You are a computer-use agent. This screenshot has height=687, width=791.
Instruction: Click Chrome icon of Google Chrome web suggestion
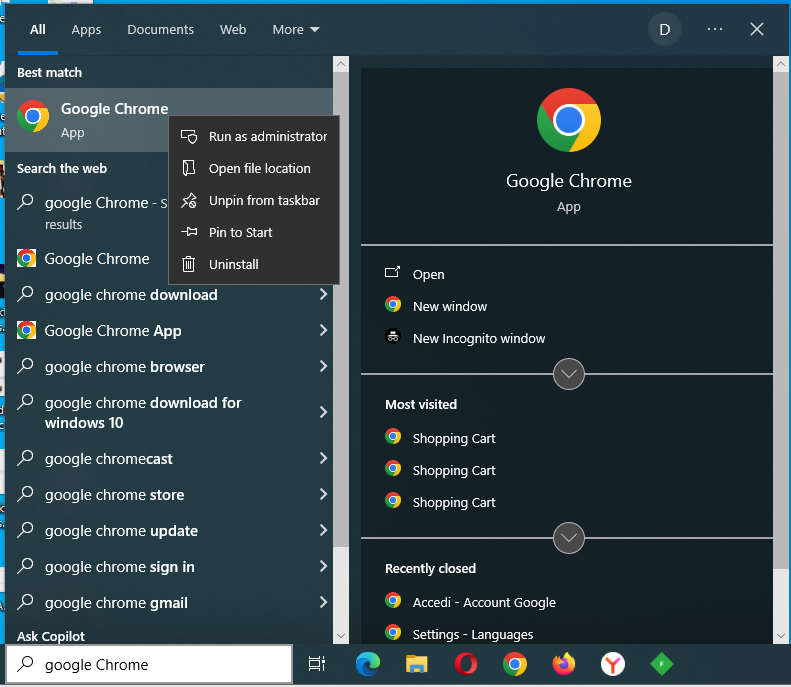tap(26, 258)
